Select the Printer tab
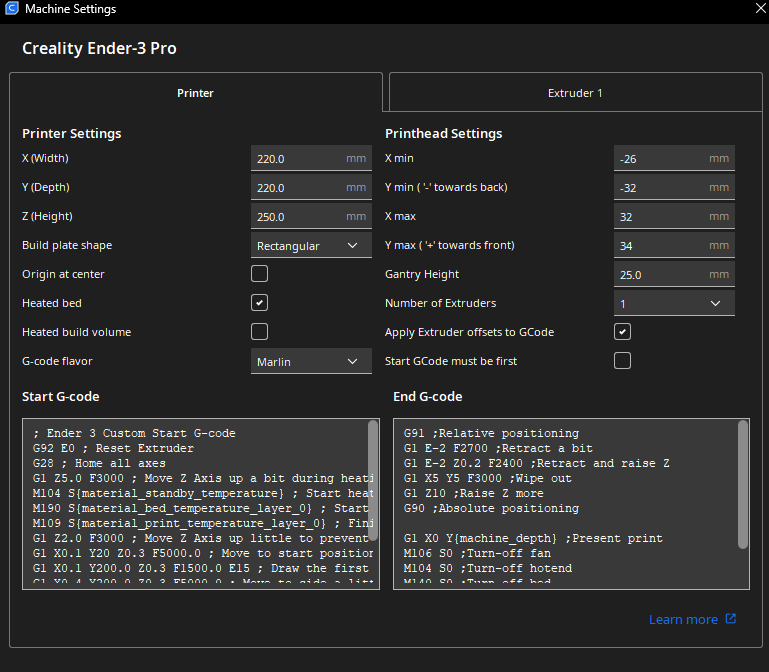This screenshot has height=672, width=769. pos(195,93)
